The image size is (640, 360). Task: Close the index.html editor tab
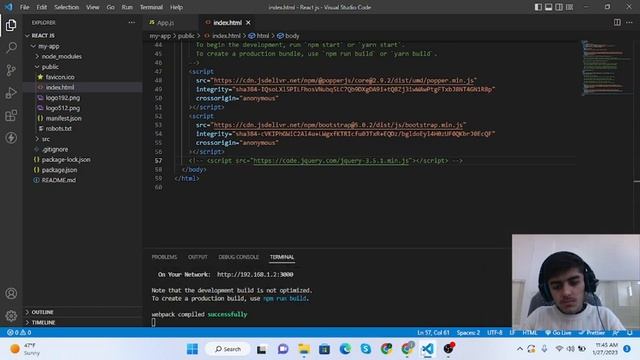pos(248,22)
